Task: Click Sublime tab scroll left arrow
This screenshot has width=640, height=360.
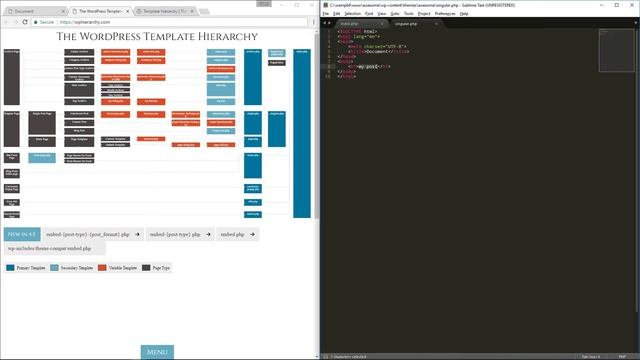Action: [x=324, y=23]
